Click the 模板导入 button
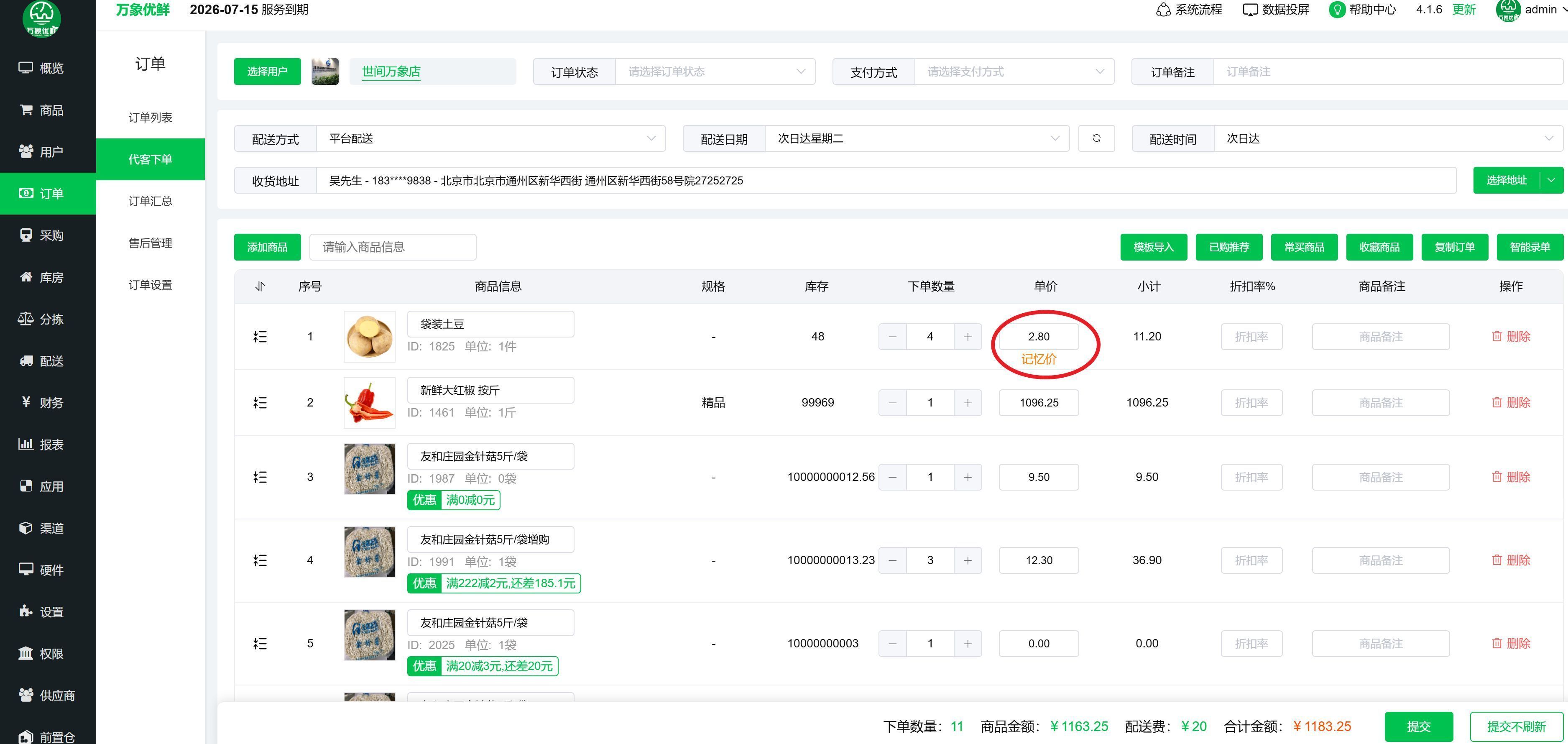 click(1154, 247)
